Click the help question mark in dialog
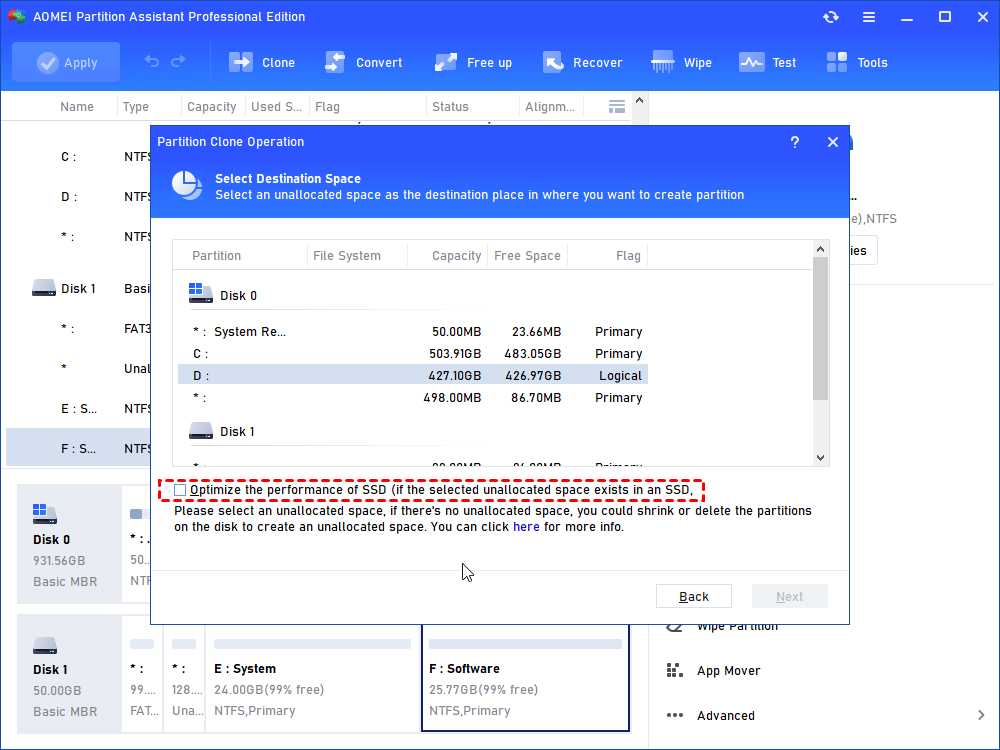 [795, 142]
